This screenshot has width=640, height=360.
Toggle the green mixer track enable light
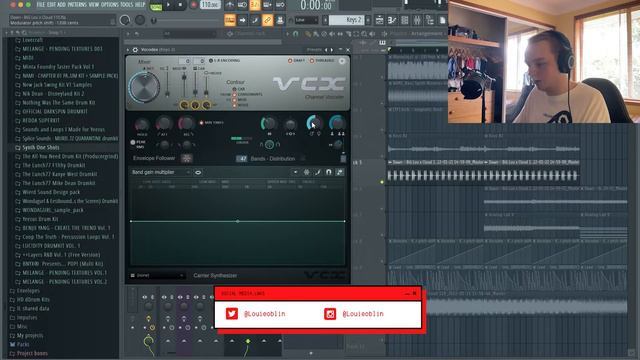(x=248, y=341)
